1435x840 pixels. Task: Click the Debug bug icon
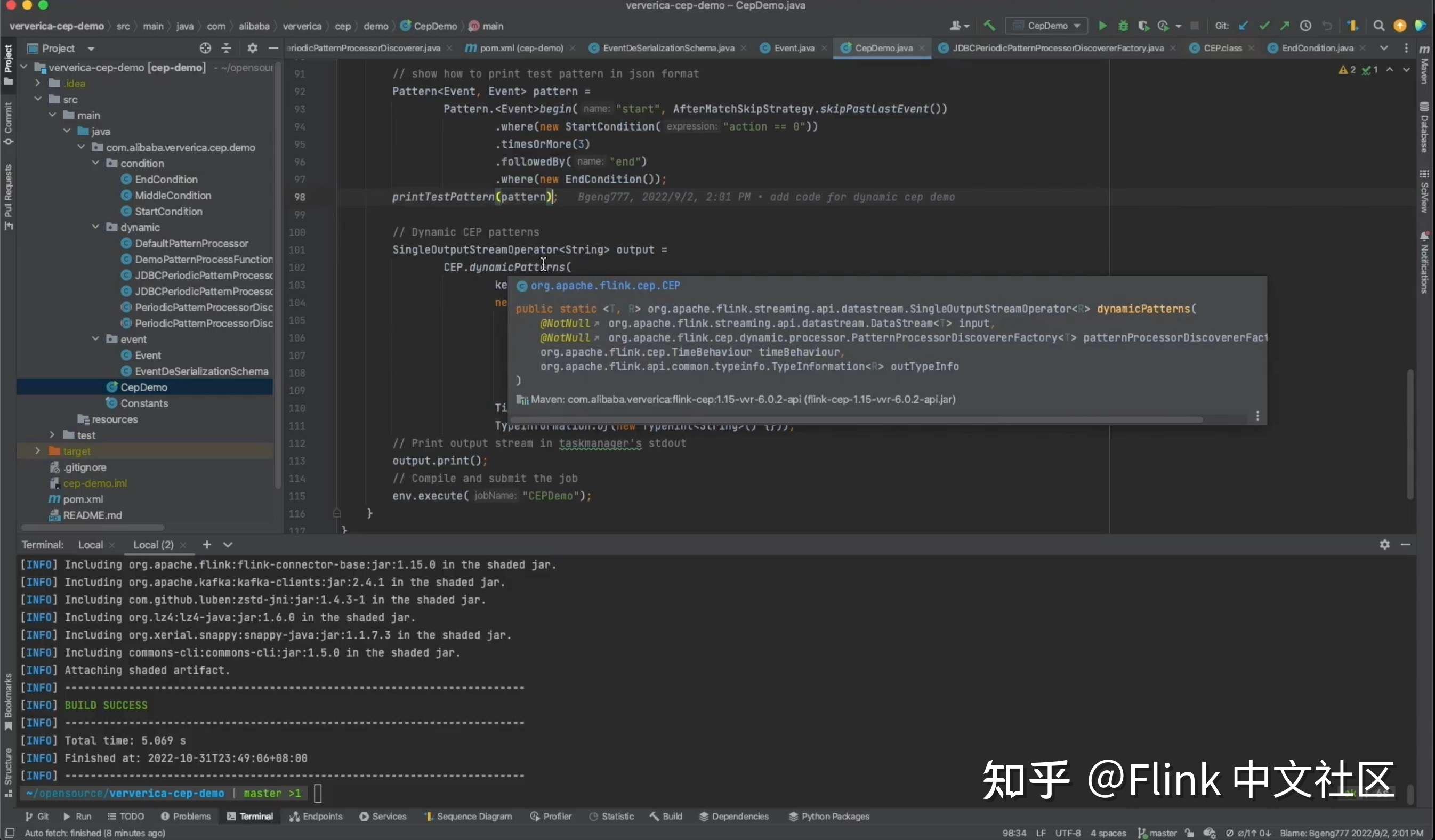pos(1123,26)
